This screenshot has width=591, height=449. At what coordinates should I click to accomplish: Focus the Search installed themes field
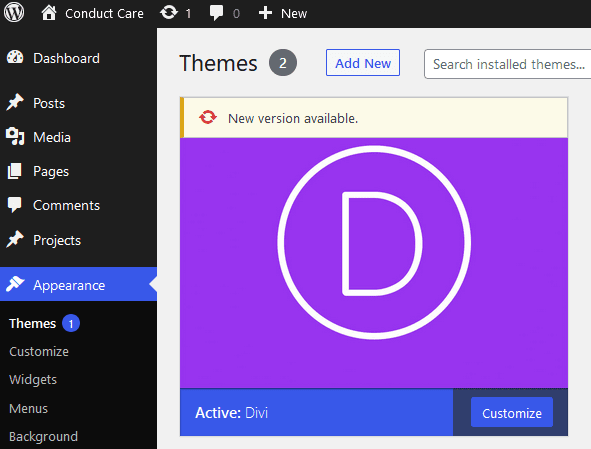(507, 64)
